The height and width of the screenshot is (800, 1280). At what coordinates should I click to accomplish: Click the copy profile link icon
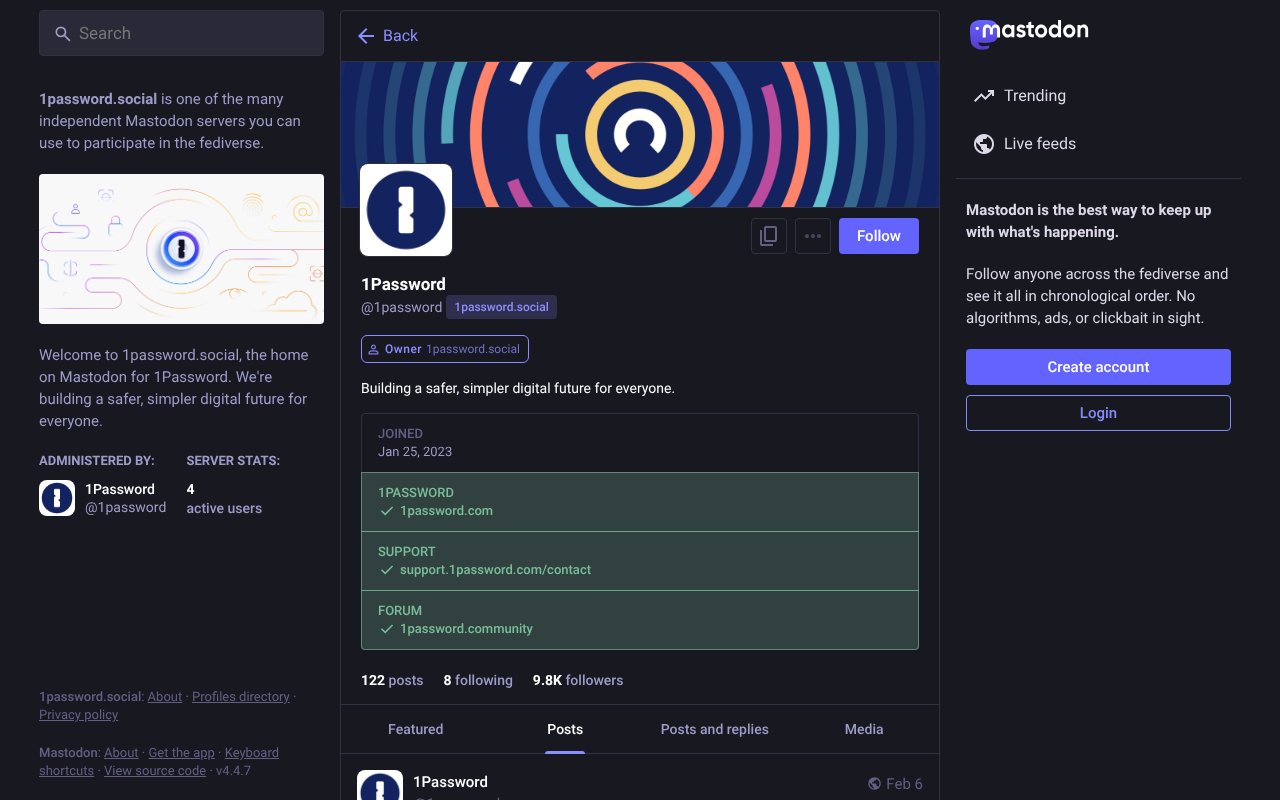[768, 235]
